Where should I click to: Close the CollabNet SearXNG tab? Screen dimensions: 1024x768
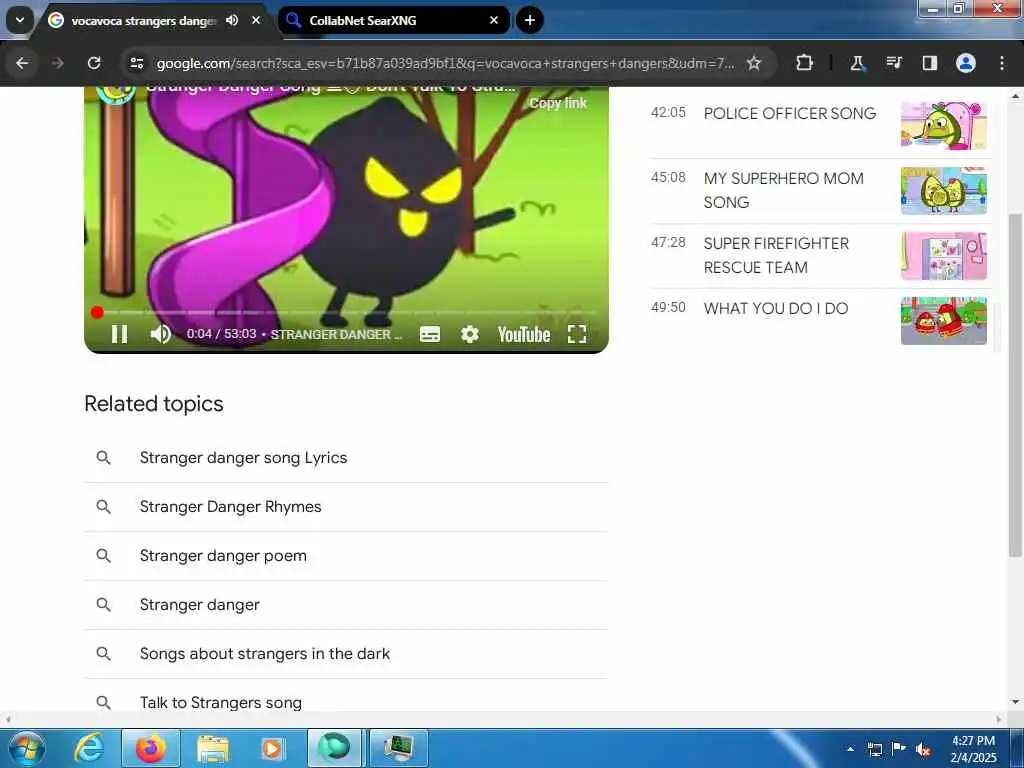pos(494,20)
